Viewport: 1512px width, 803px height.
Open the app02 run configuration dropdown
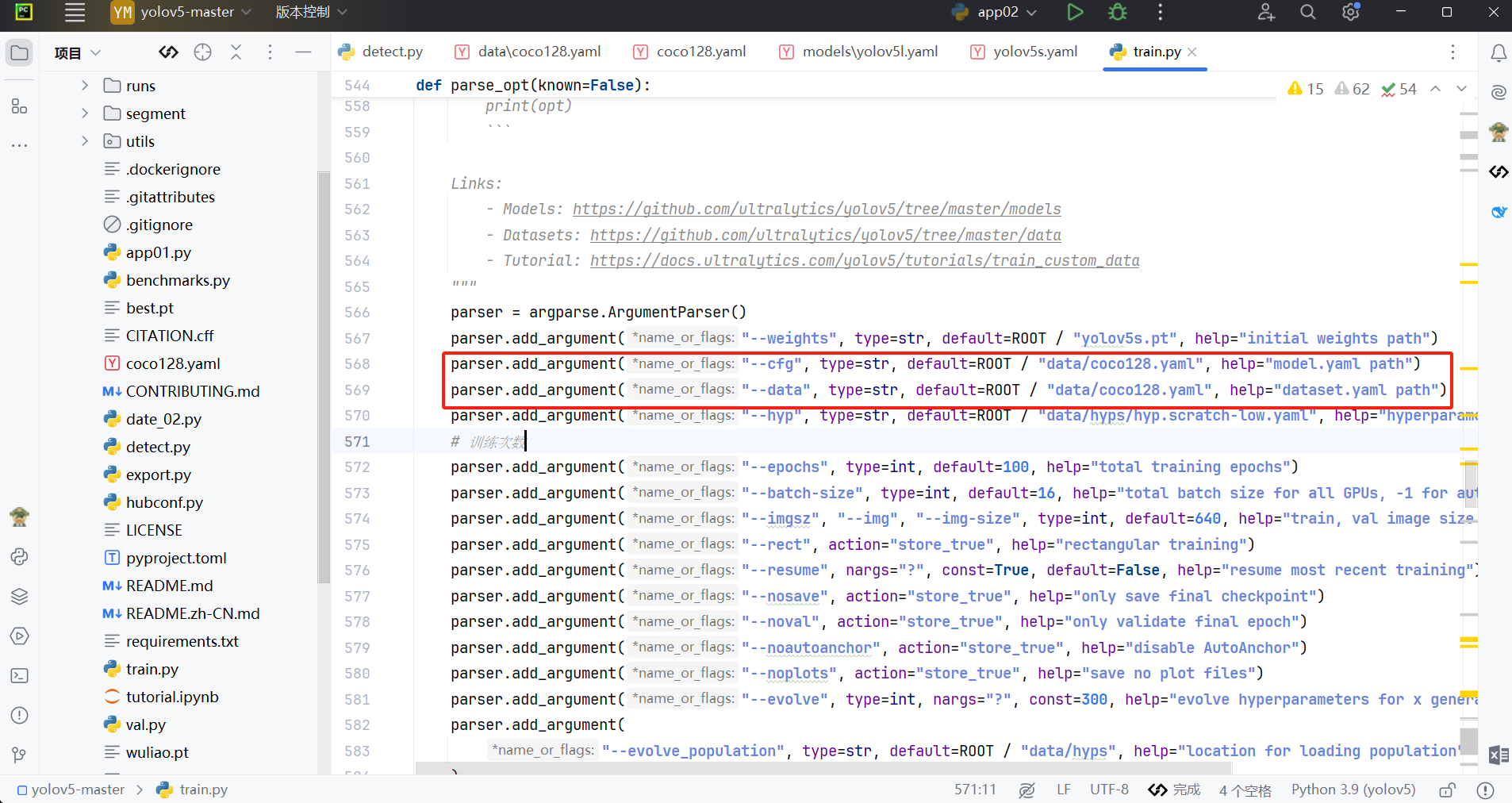995,12
